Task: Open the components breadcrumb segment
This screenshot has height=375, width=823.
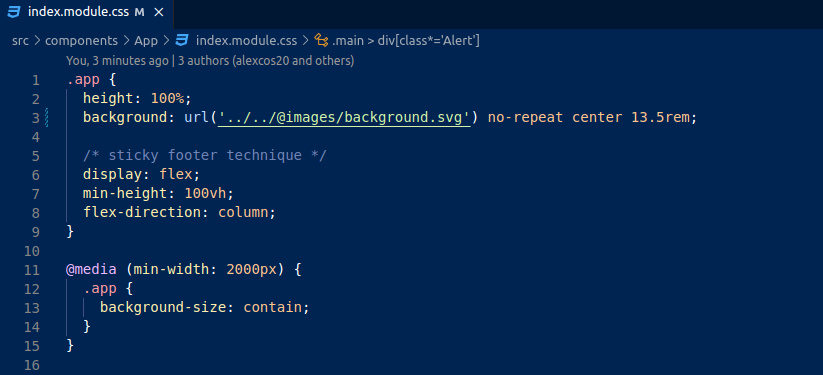Action: (81, 40)
